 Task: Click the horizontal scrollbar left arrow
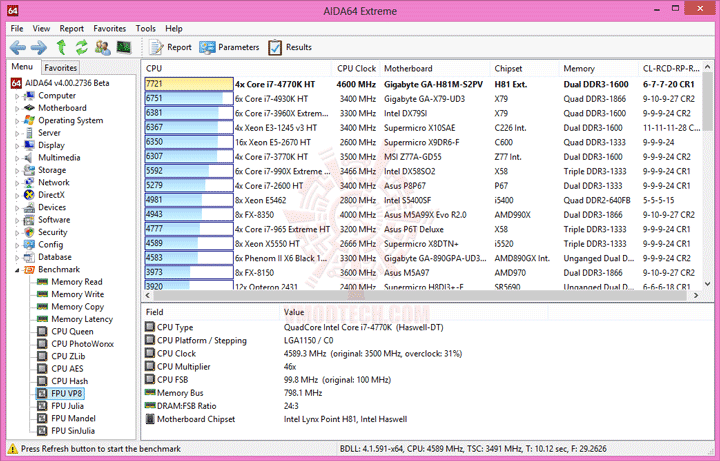click(148, 295)
